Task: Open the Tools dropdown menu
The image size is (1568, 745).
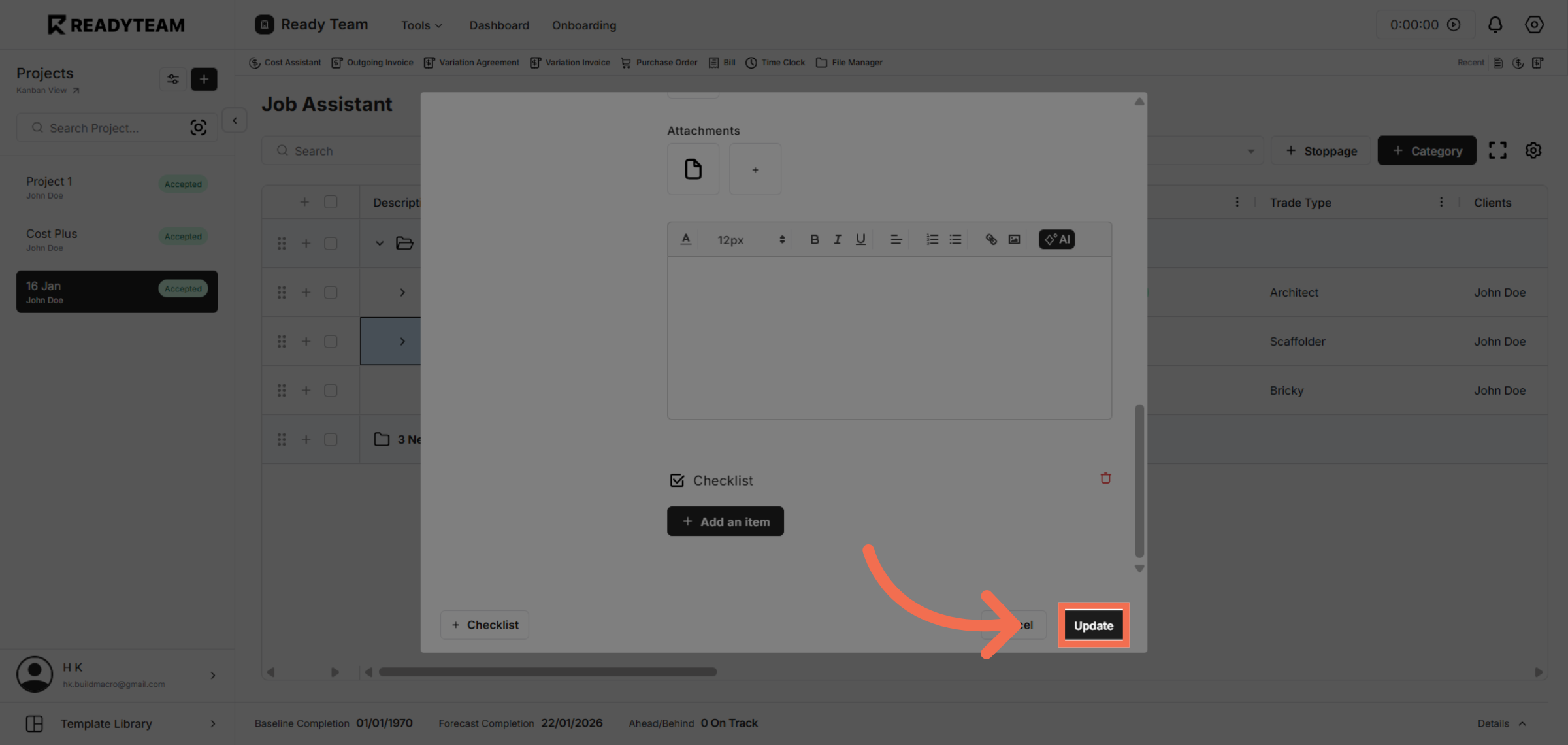Action: [421, 25]
